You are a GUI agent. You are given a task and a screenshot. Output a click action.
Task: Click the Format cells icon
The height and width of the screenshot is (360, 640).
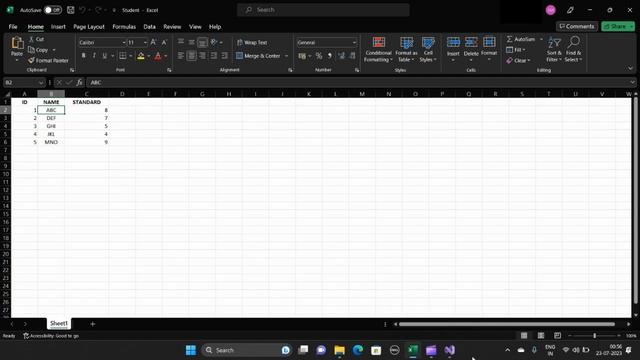[489, 42]
